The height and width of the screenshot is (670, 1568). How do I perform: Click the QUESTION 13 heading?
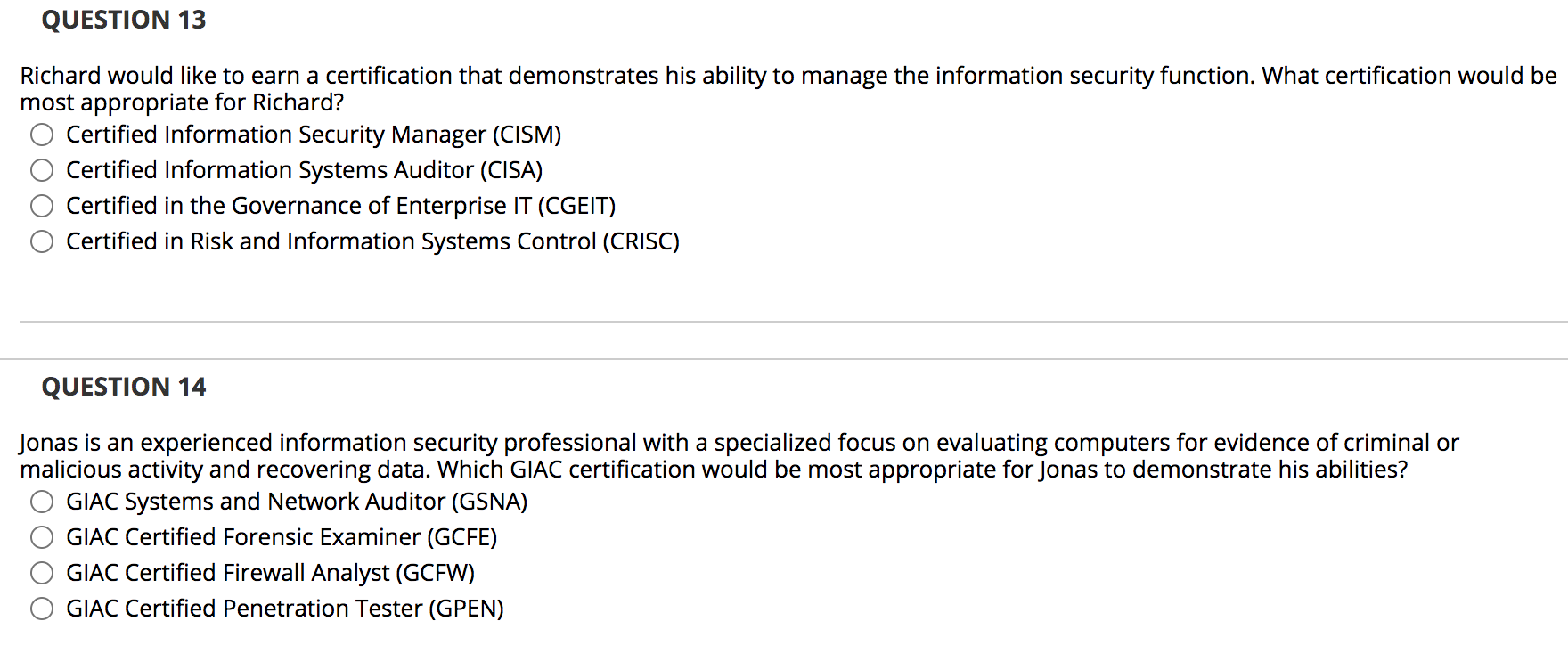click(125, 20)
